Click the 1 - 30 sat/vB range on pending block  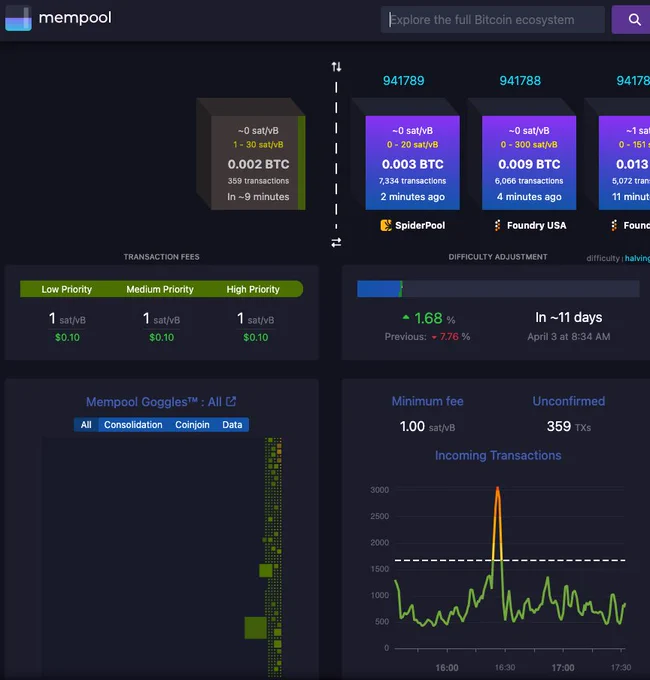[x=258, y=144]
